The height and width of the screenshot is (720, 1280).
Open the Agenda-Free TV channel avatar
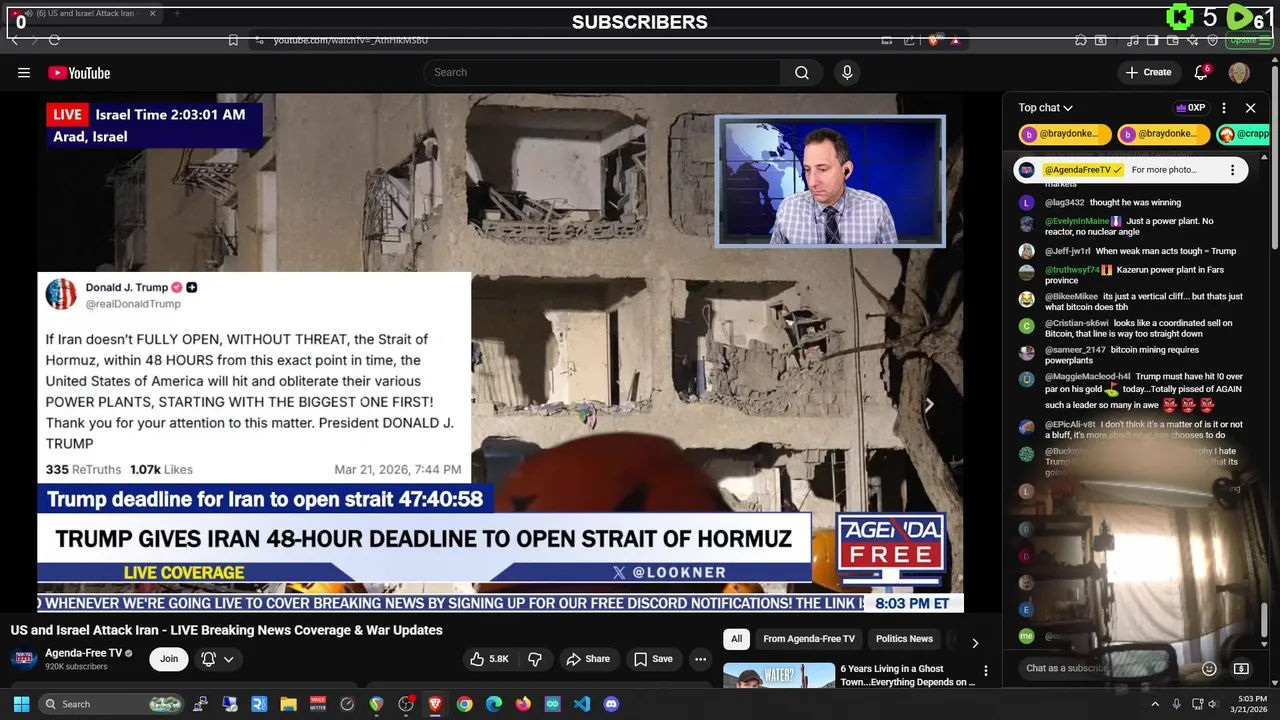point(24,659)
